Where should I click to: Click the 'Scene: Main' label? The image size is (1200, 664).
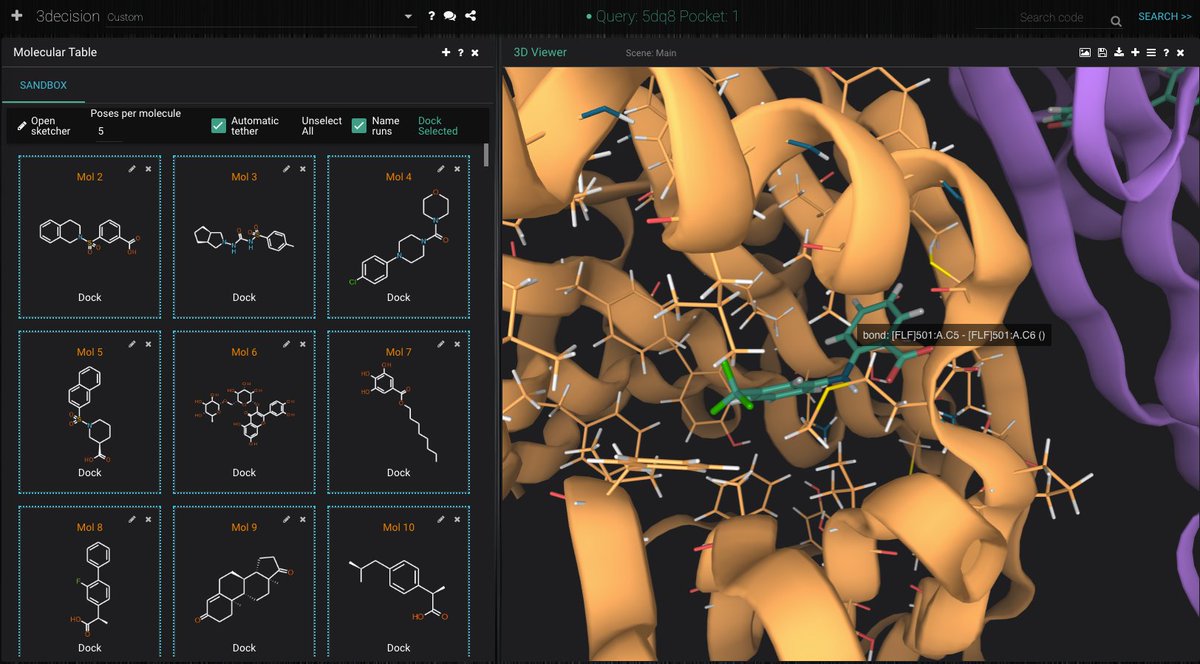coord(651,53)
